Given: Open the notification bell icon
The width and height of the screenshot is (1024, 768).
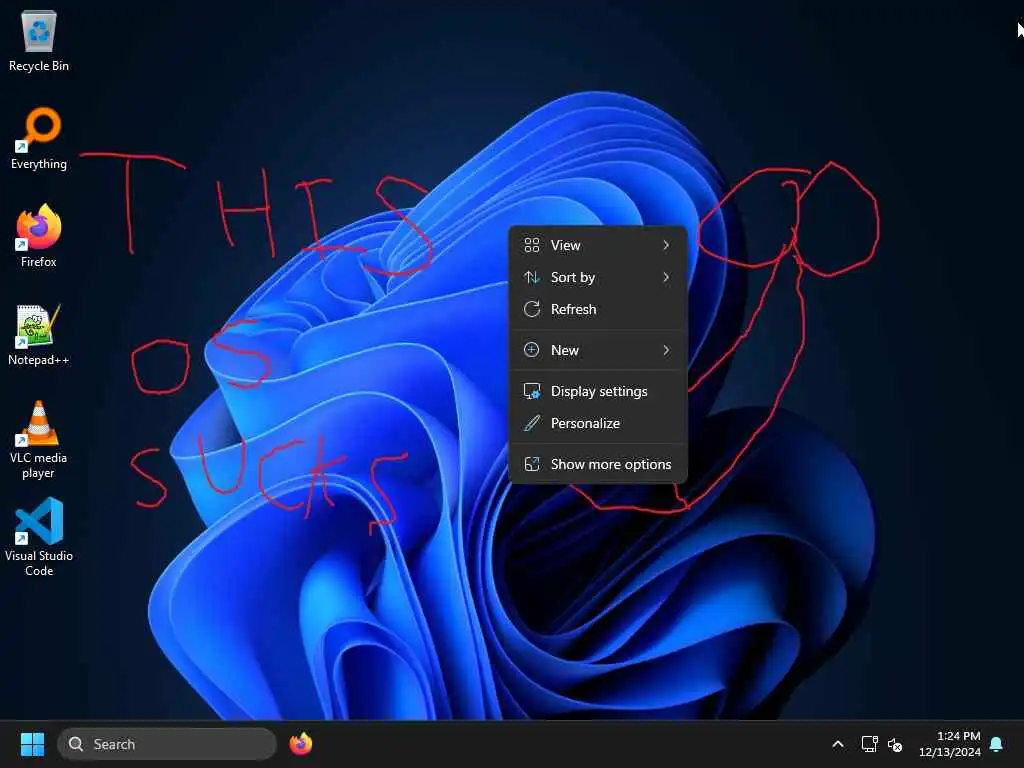Looking at the screenshot, I should click(996, 744).
